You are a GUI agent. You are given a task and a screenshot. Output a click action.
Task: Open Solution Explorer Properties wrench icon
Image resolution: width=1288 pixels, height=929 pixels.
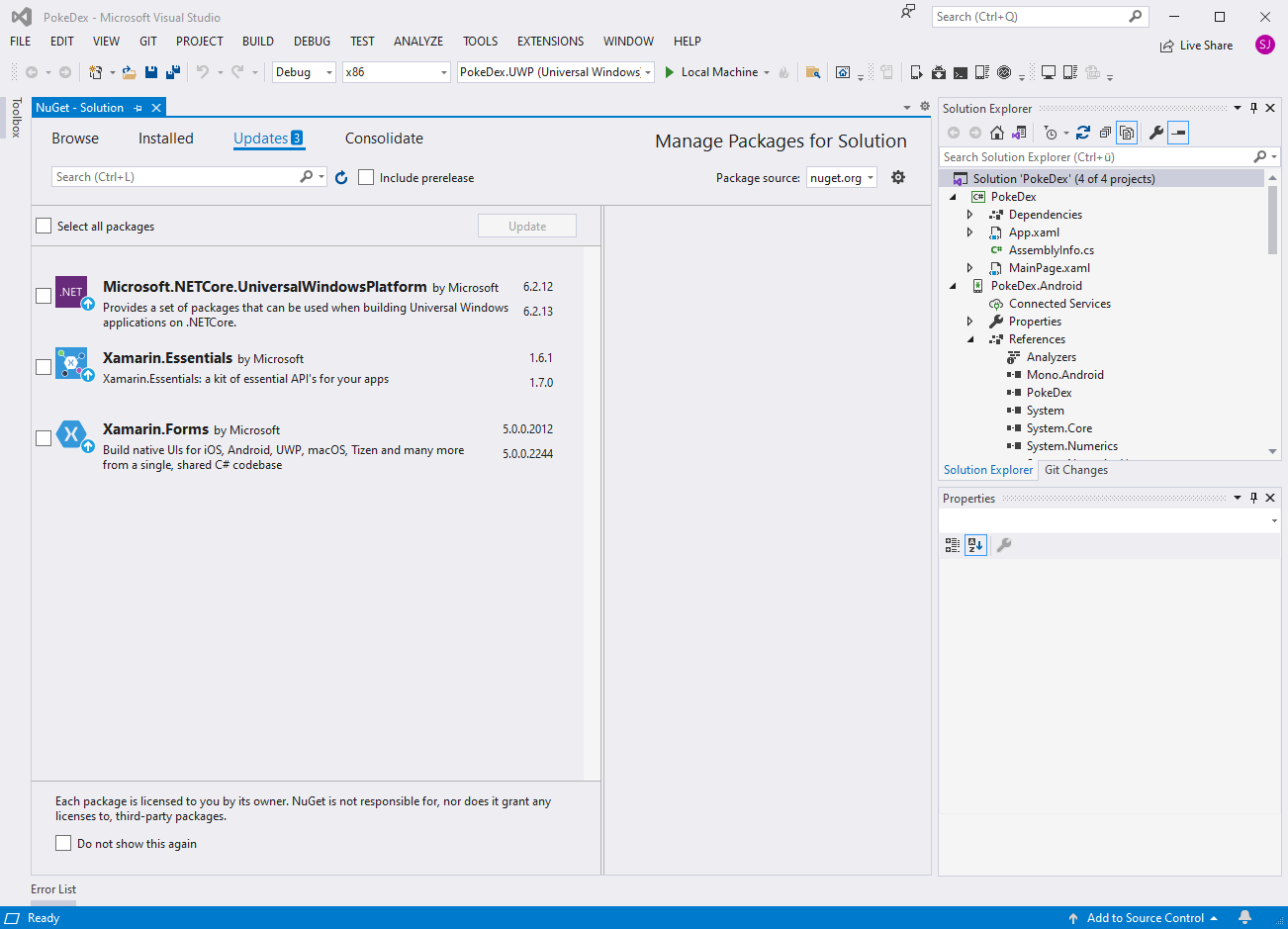click(1155, 133)
